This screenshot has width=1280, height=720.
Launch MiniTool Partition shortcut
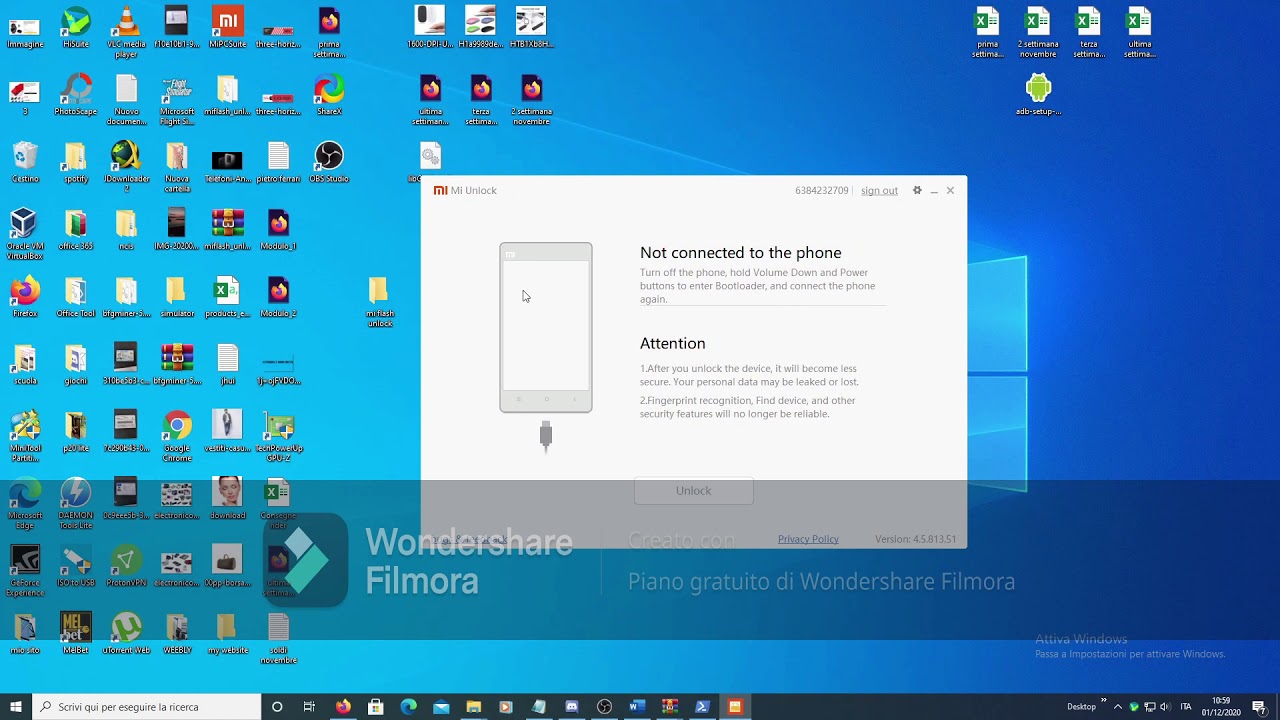(x=25, y=436)
